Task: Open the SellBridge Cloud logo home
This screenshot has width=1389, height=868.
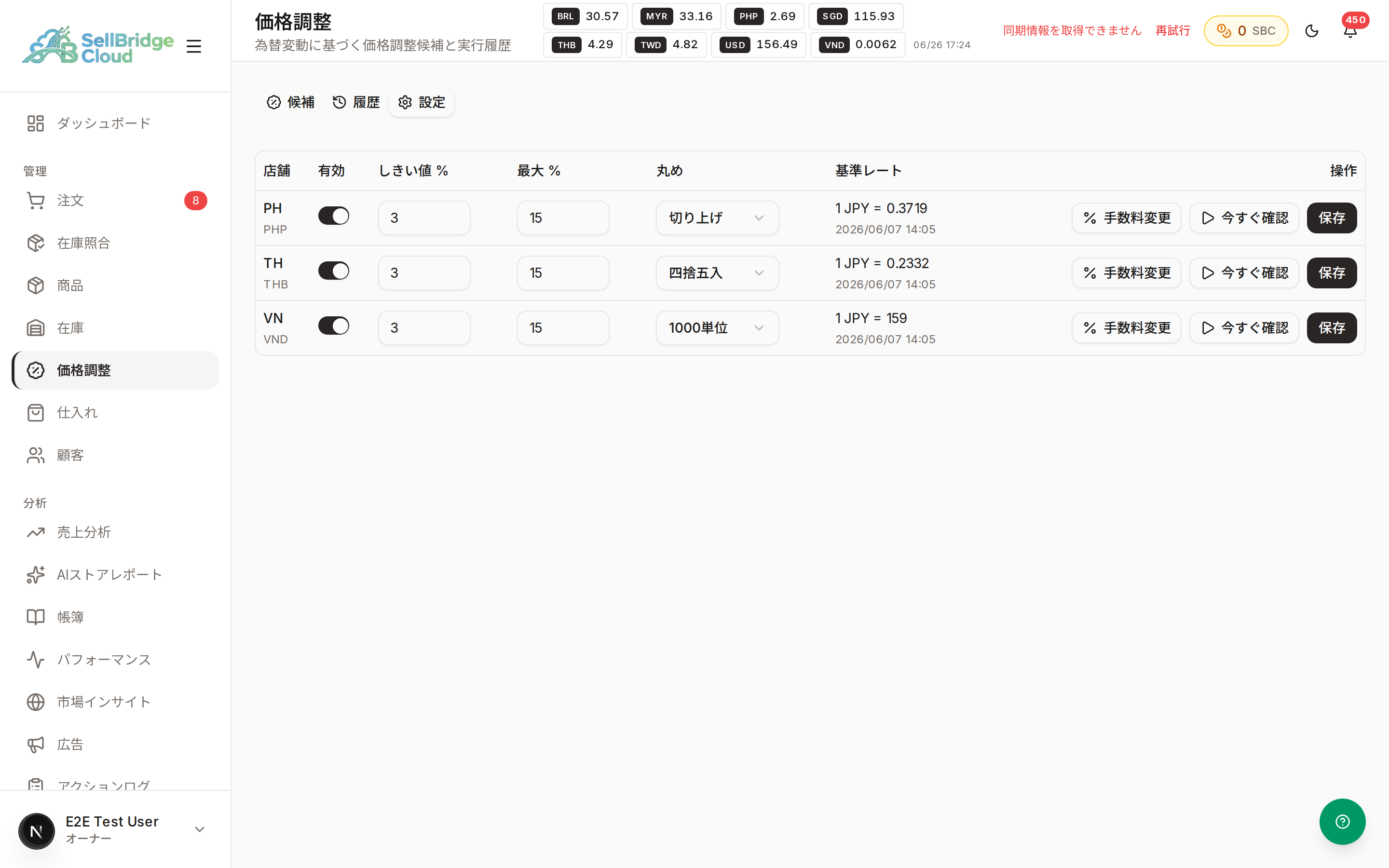Action: 97,45
